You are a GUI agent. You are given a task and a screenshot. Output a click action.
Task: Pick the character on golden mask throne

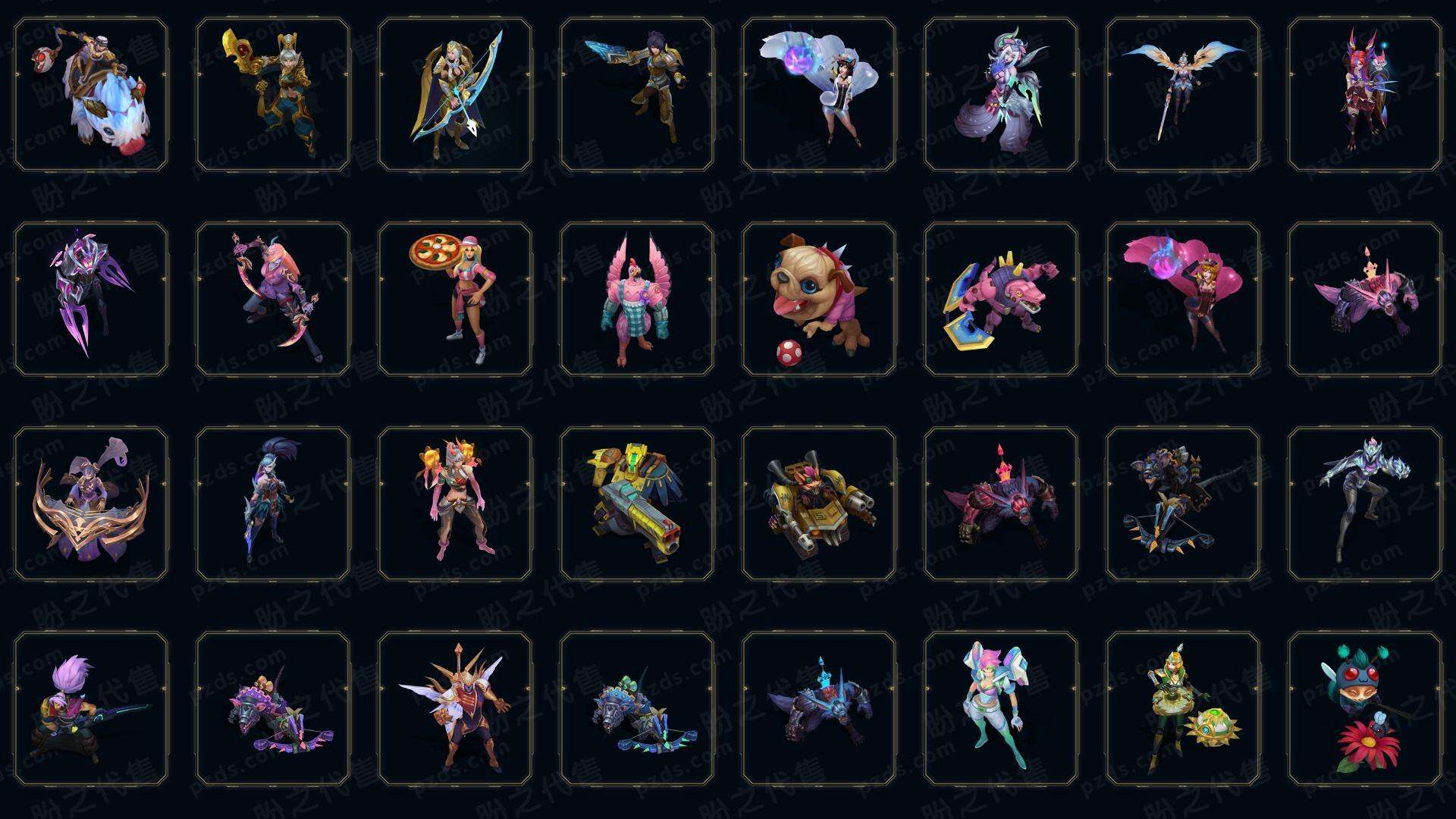click(x=91, y=504)
